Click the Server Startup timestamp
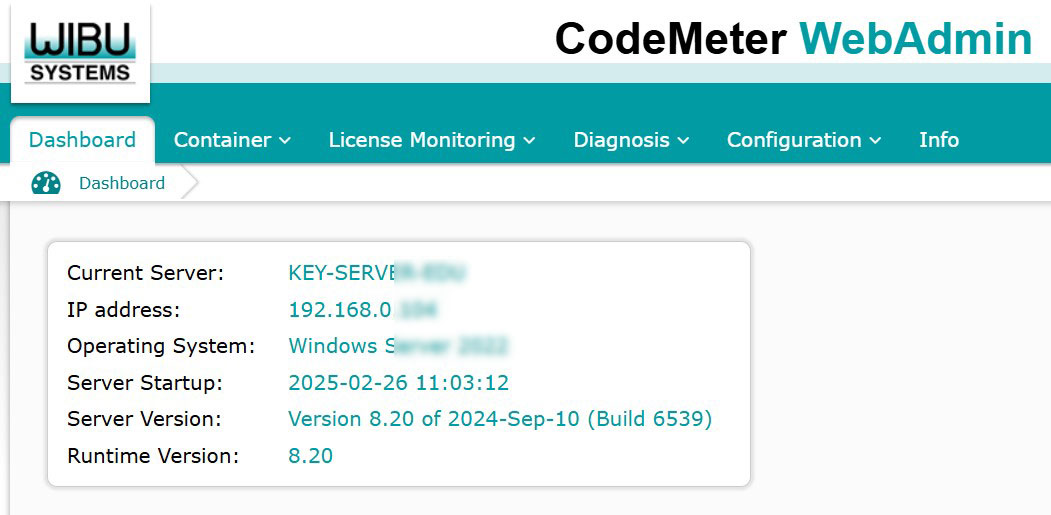The height and width of the screenshot is (515, 1051). coord(398,382)
